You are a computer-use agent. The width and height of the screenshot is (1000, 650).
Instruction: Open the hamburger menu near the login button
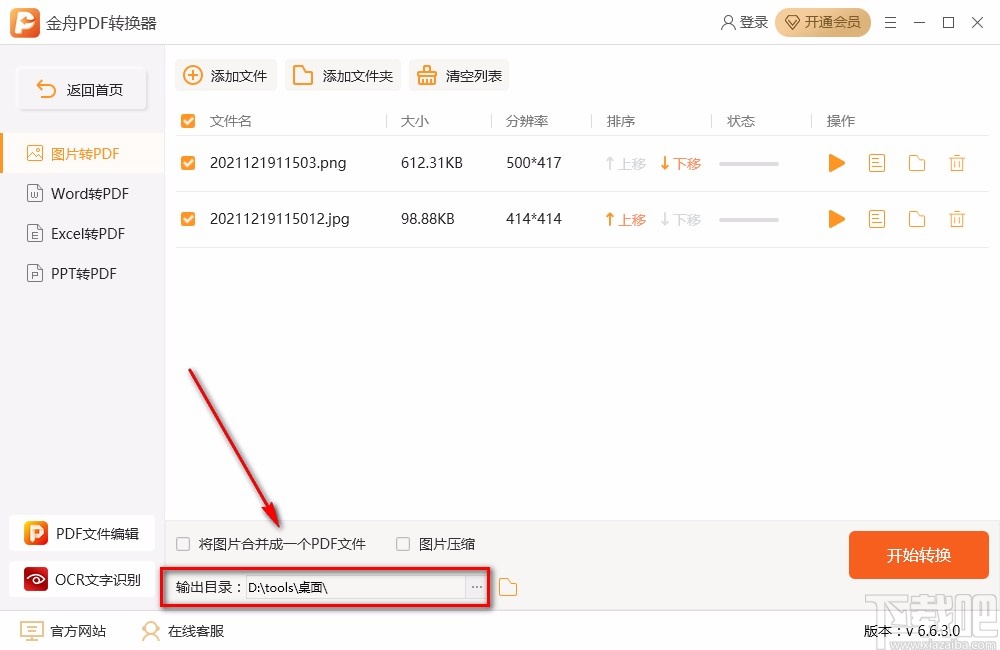point(890,22)
